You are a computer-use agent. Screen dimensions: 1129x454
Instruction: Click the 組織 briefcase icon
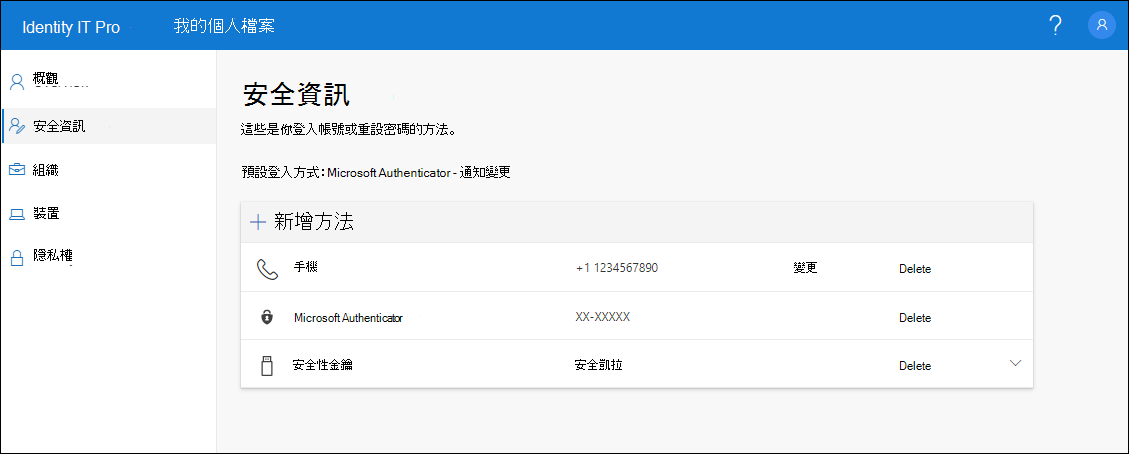(17, 170)
